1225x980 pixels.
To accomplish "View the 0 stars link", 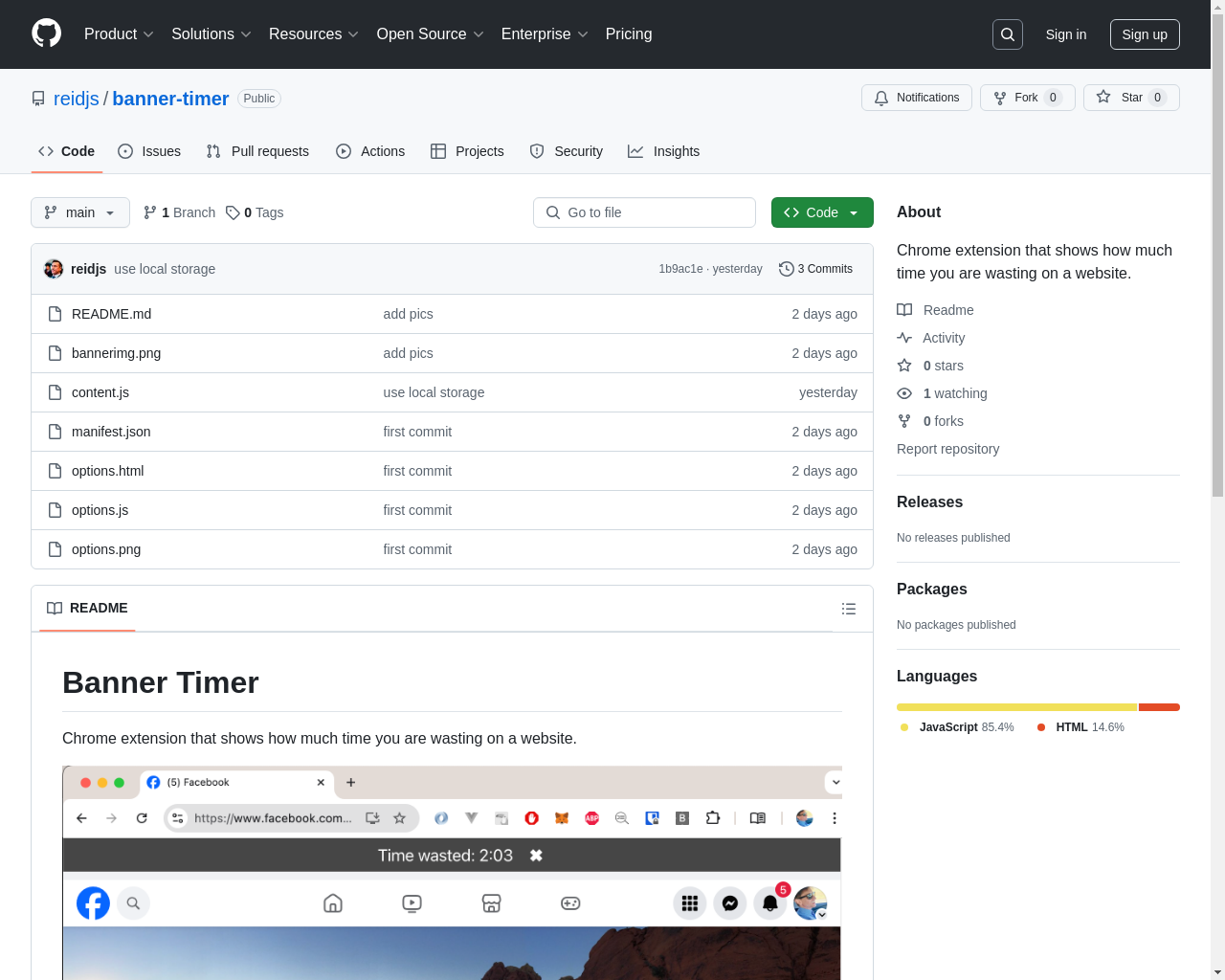I will coord(930,366).
